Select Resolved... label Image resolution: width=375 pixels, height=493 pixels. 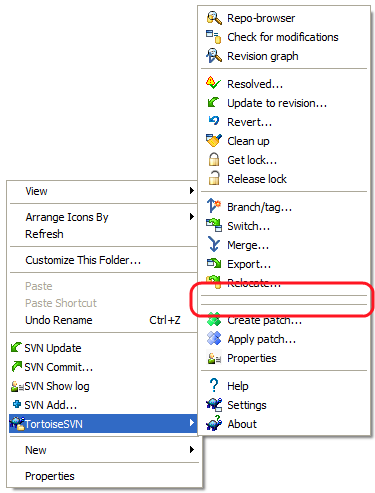coord(255,84)
